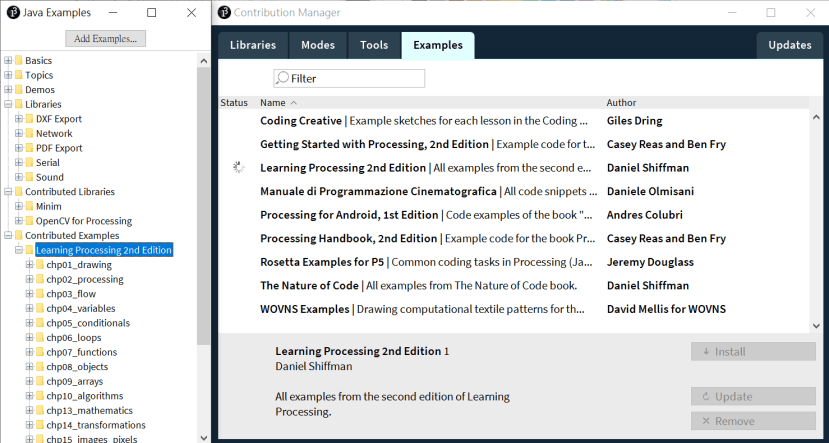Screen dimensions: 829x443
Task: Click Processing logo in Contribution Manager title
Action: [x=224, y=12]
